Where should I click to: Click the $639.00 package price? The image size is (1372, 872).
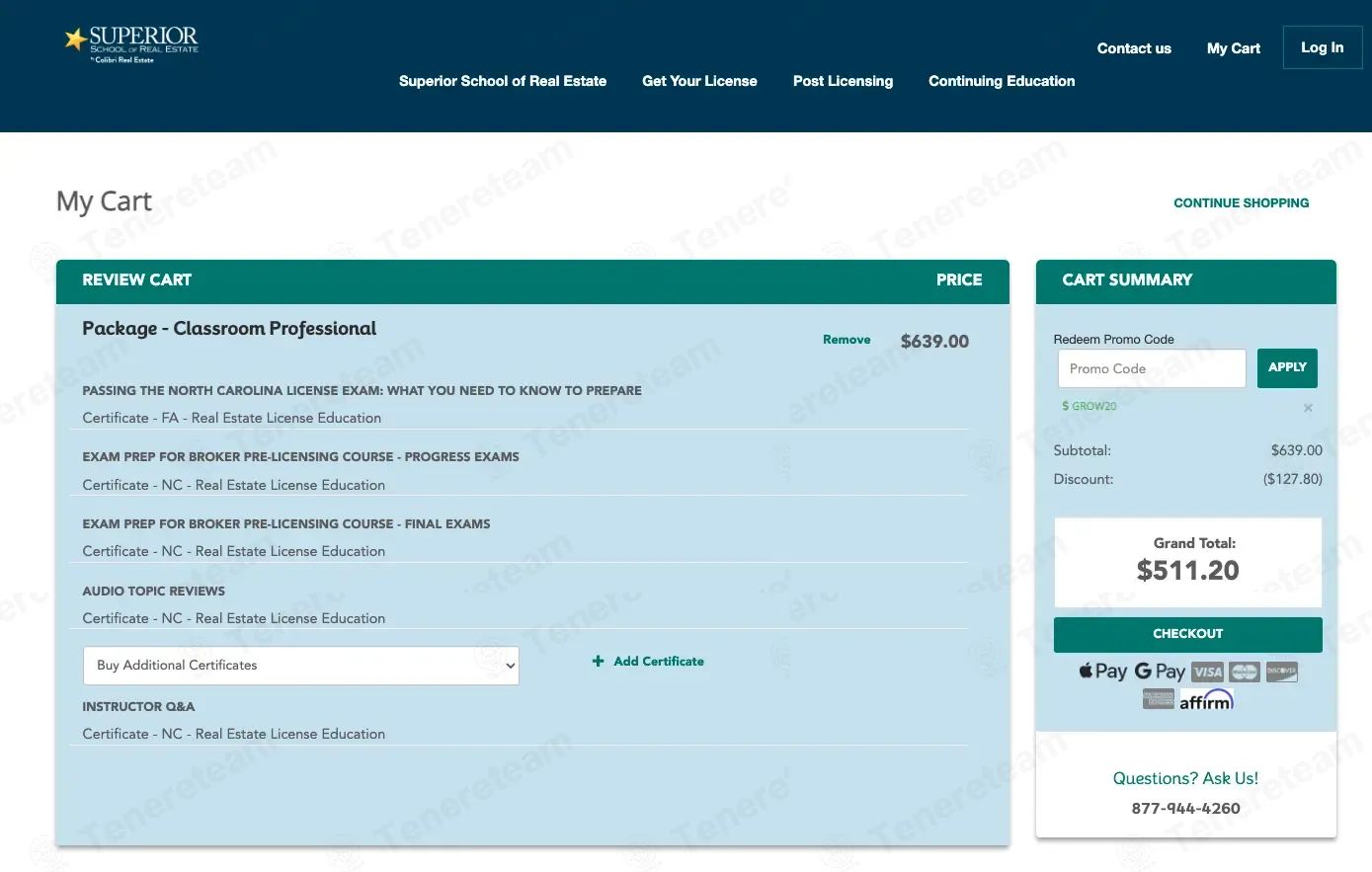click(x=934, y=341)
